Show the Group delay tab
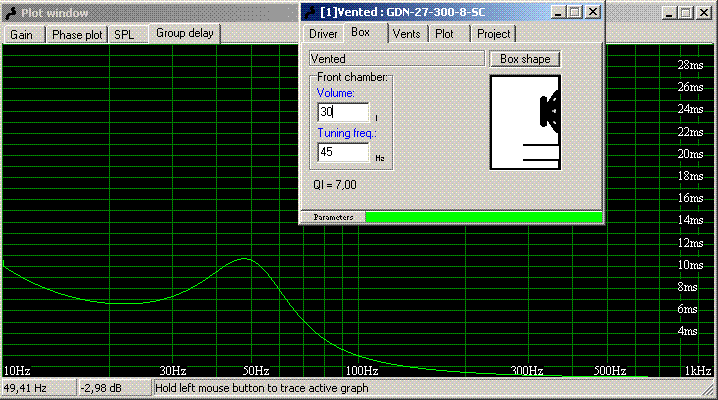This screenshot has height=400, width=718. [185, 33]
